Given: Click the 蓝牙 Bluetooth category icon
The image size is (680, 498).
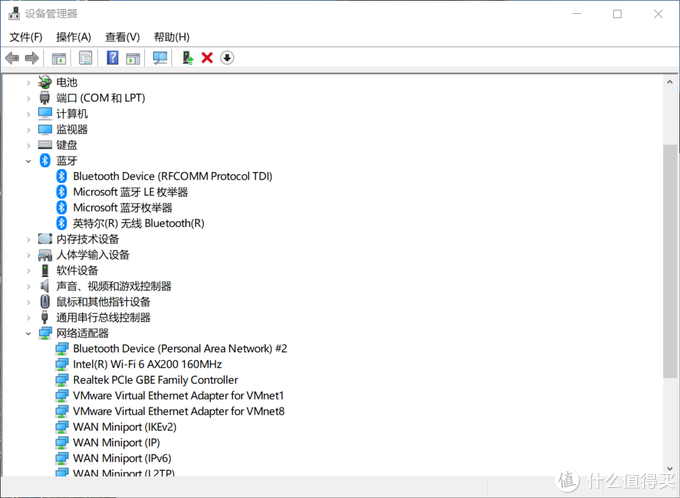Looking at the screenshot, I should click(x=45, y=161).
